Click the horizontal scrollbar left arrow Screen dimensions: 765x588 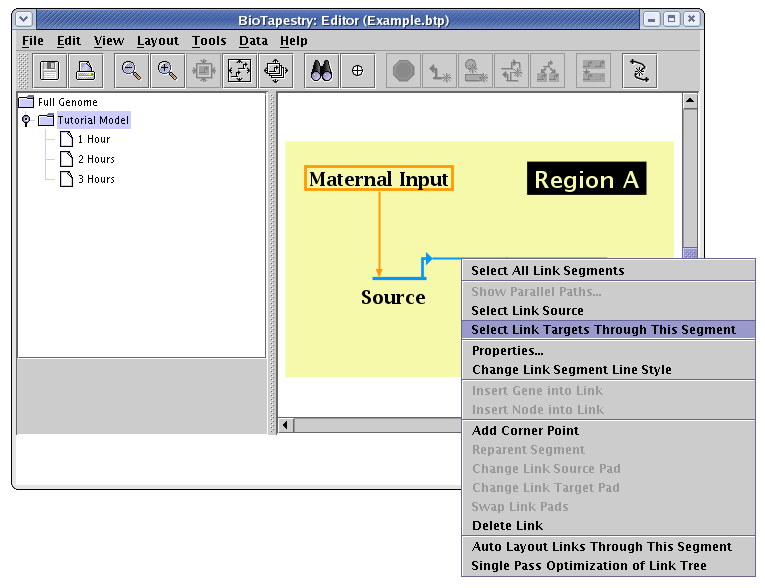click(286, 426)
